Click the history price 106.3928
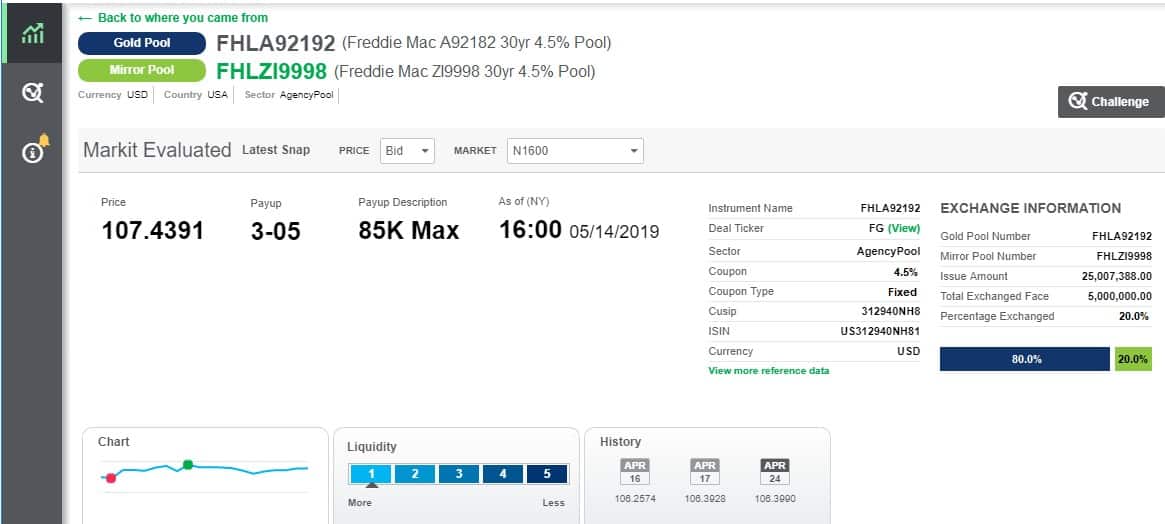1165x524 pixels. pyautogui.click(x=705, y=499)
